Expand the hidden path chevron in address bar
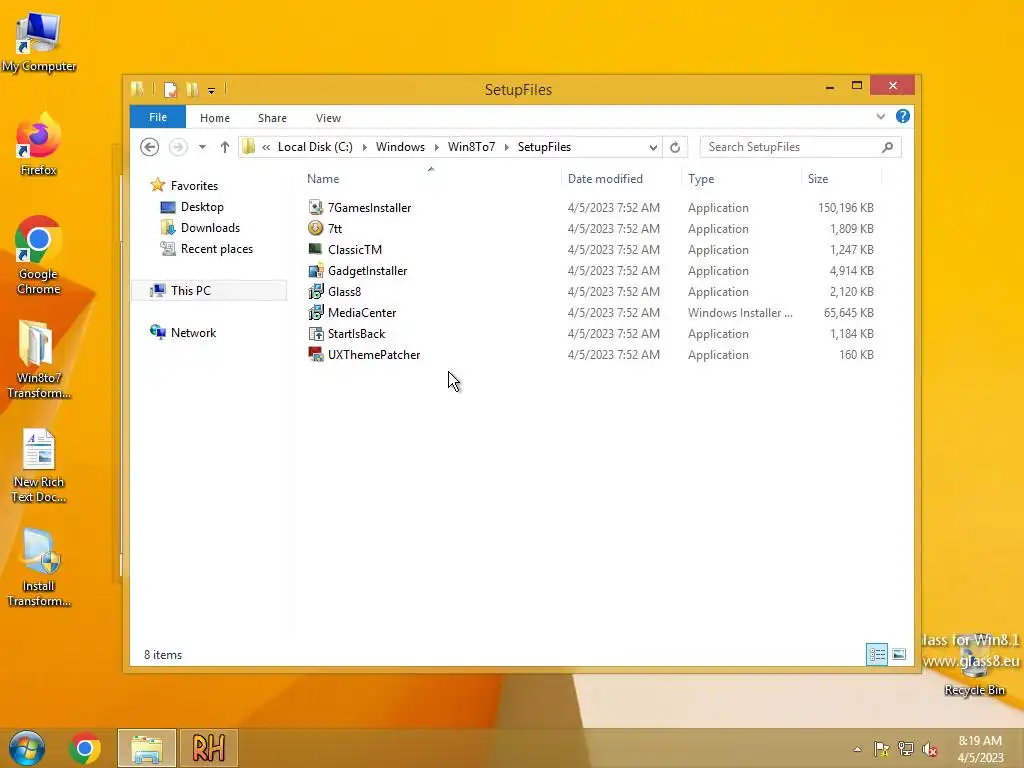The height and width of the screenshot is (768, 1024). click(x=266, y=148)
